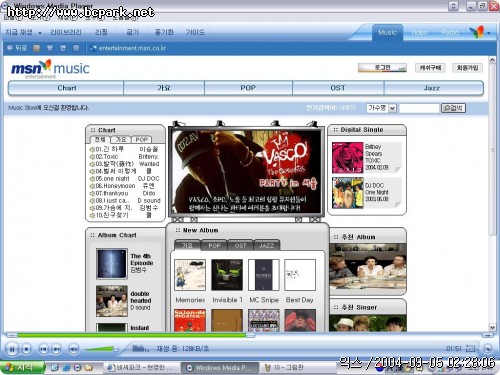The width and height of the screenshot is (500, 375).
Task: Open the Invisible 1 new album cover
Action: 227,275
